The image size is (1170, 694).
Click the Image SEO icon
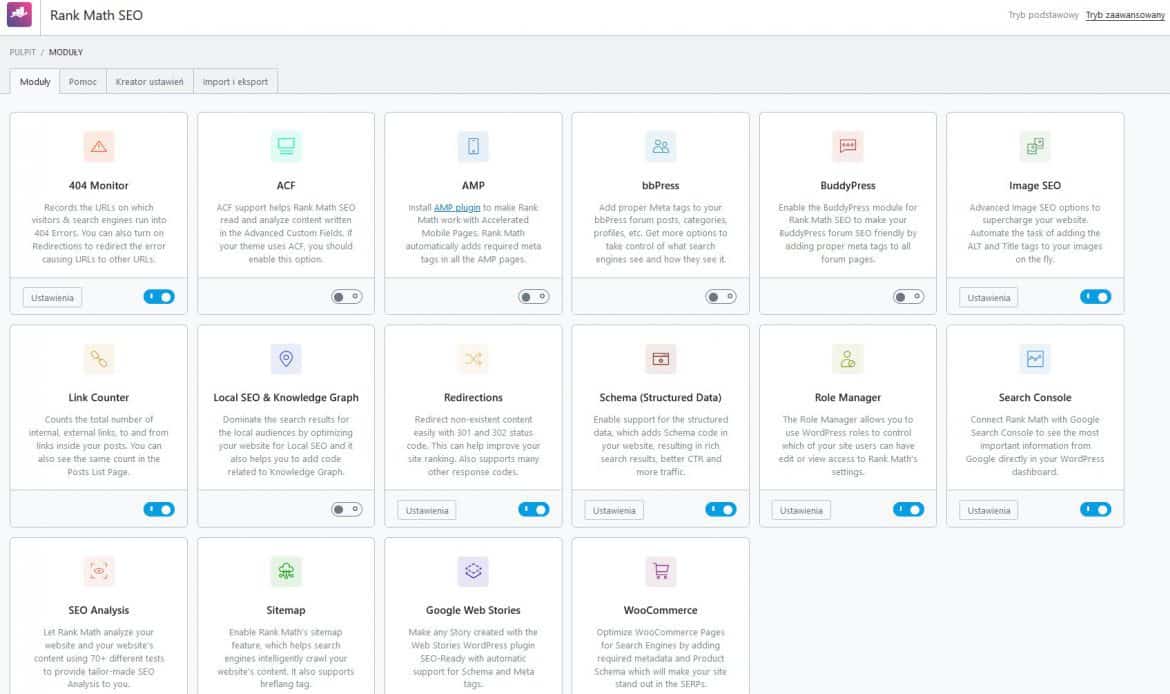(1035, 146)
